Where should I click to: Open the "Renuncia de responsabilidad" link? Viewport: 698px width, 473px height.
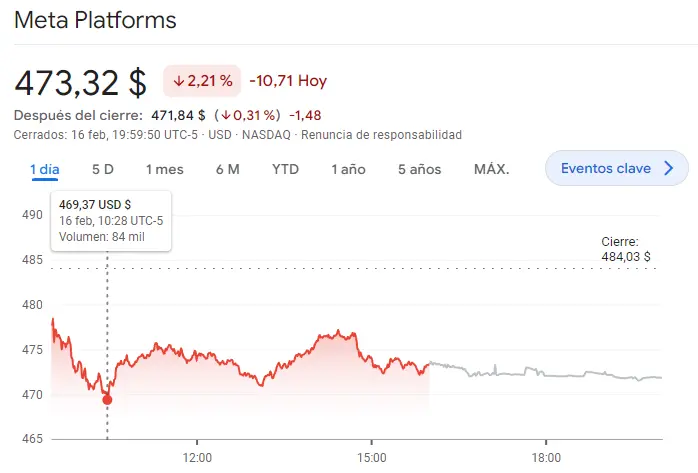(381, 134)
